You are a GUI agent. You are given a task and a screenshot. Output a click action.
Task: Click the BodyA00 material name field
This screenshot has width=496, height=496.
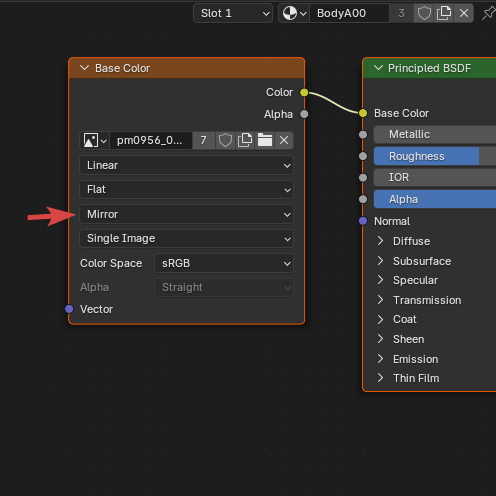click(x=349, y=13)
